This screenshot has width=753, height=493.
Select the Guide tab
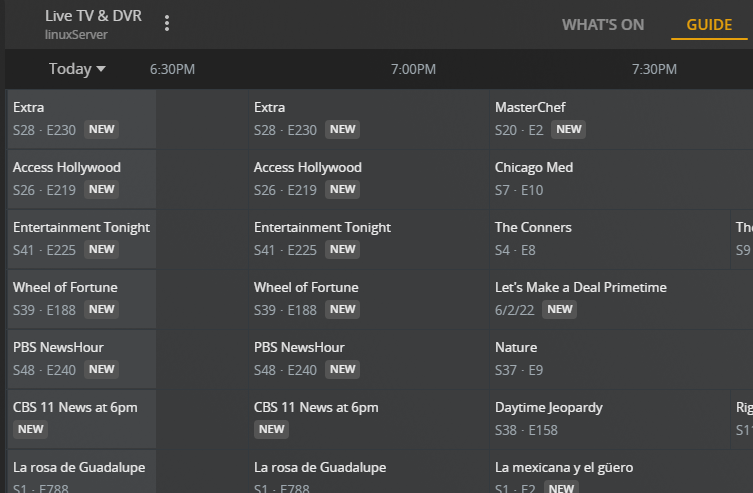pyautogui.click(x=709, y=25)
